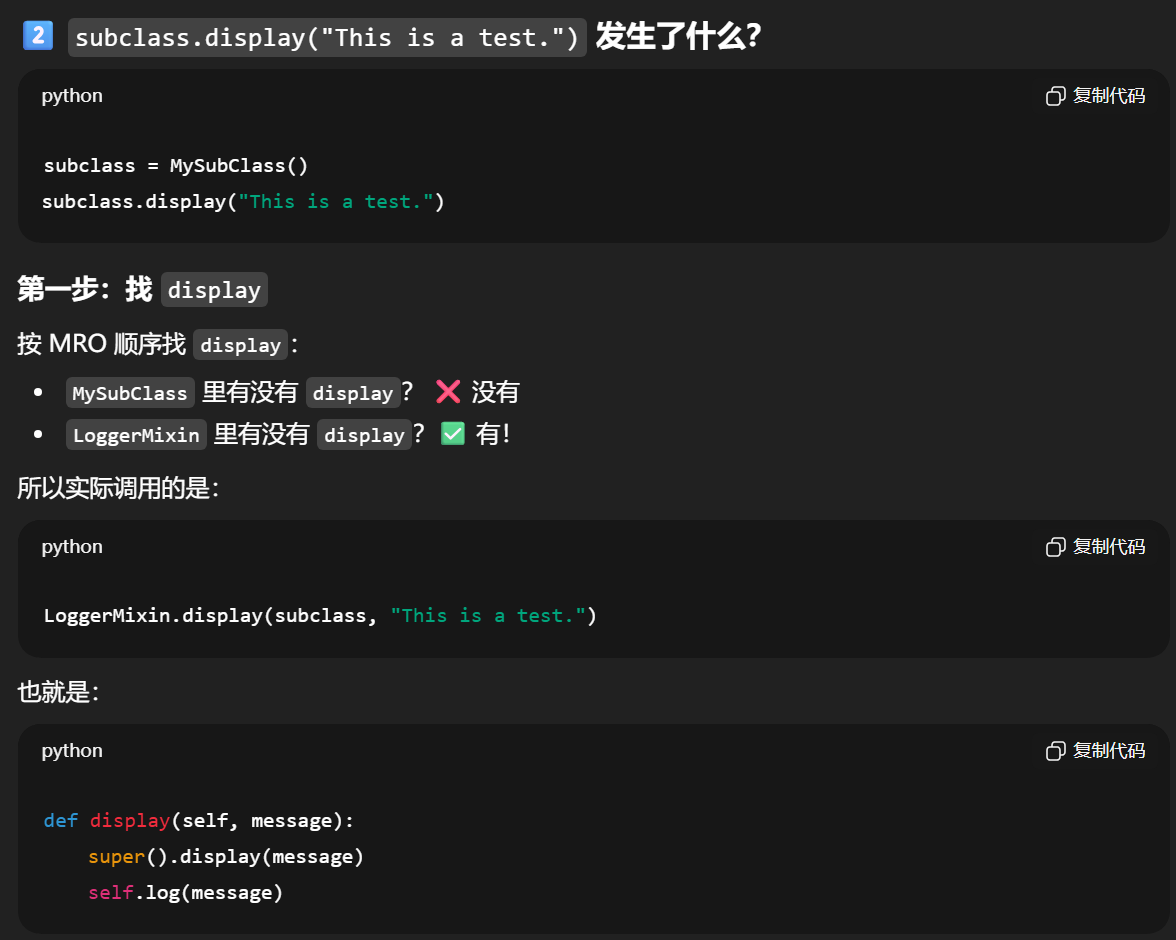Click the inline code subclass.display in the heading
Screen dimensions: 1176x940
tap(327, 38)
